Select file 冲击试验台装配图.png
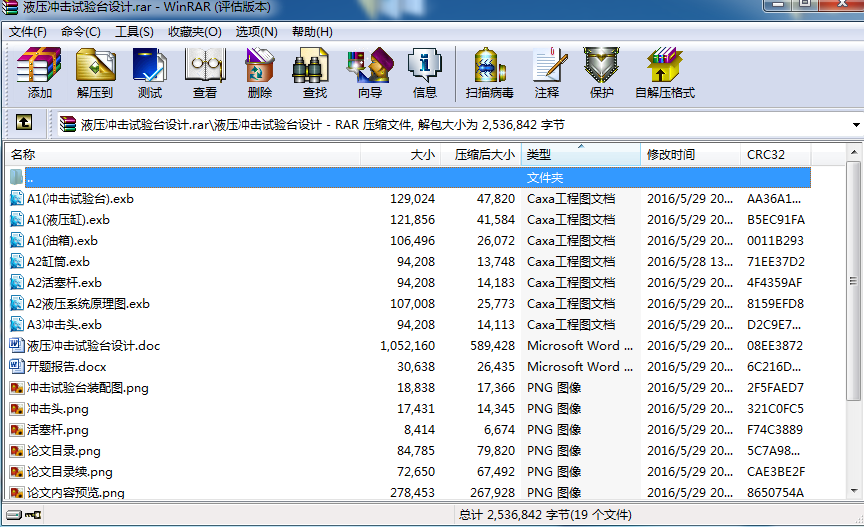The width and height of the screenshot is (864, 527). coord(88,388)
